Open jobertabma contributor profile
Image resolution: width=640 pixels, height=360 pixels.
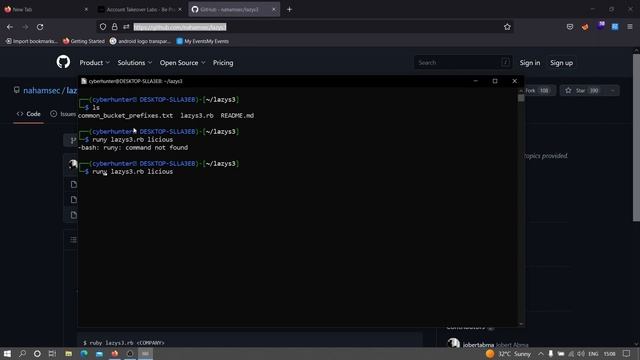pyautogui.click(x=478, y=345)
